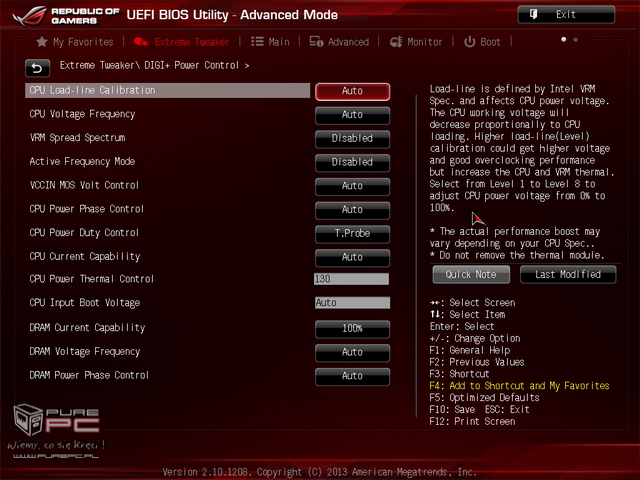Open CPU Load-line Calibration Auto dropdown
Screen dimensions: 640x480
pyautogui.click(x=352, y=91)
